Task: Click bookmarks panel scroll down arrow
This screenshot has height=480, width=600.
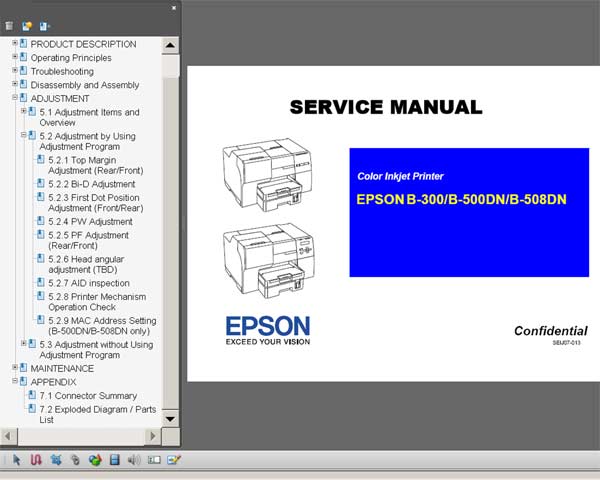Action: pyautogui.click(x=170, y=419)
